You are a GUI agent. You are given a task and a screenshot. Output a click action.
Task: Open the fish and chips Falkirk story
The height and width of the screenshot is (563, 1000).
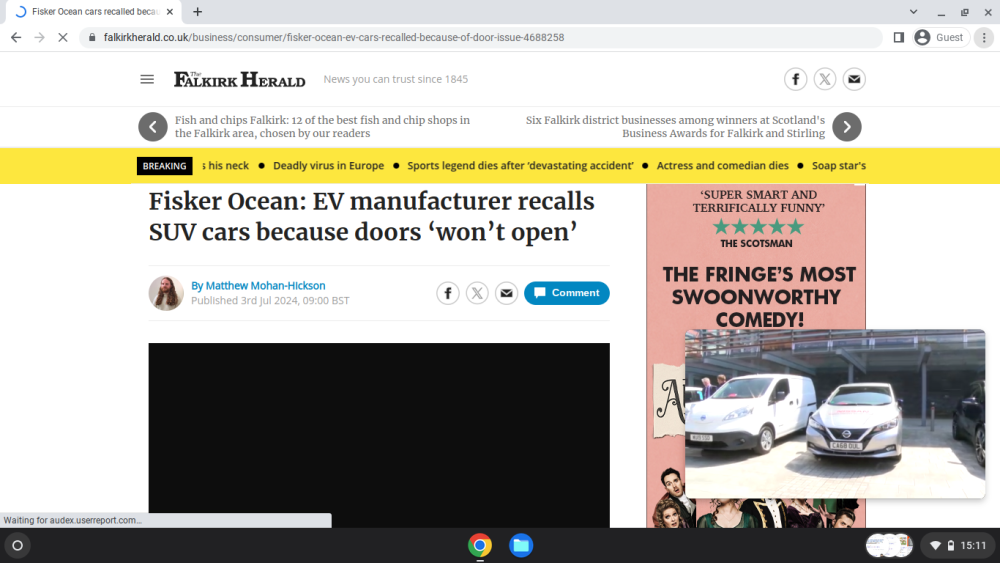(323, 127)
